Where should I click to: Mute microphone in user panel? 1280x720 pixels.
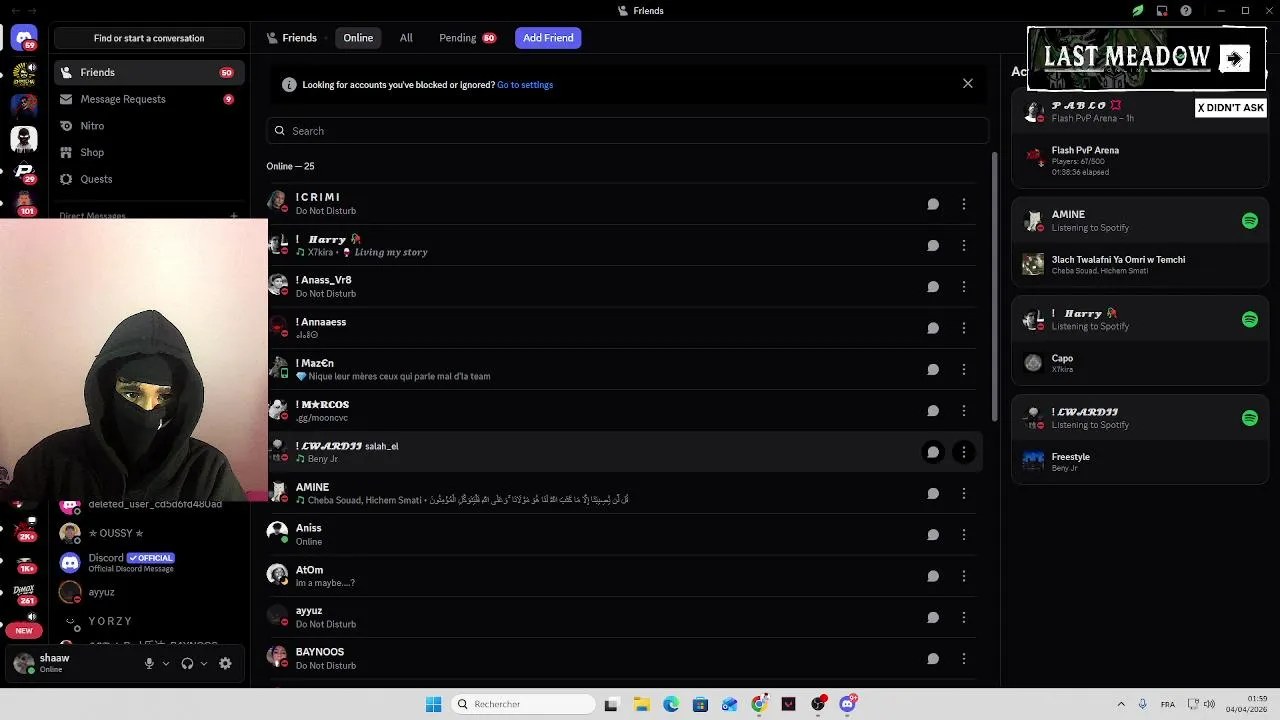[149, 663]
